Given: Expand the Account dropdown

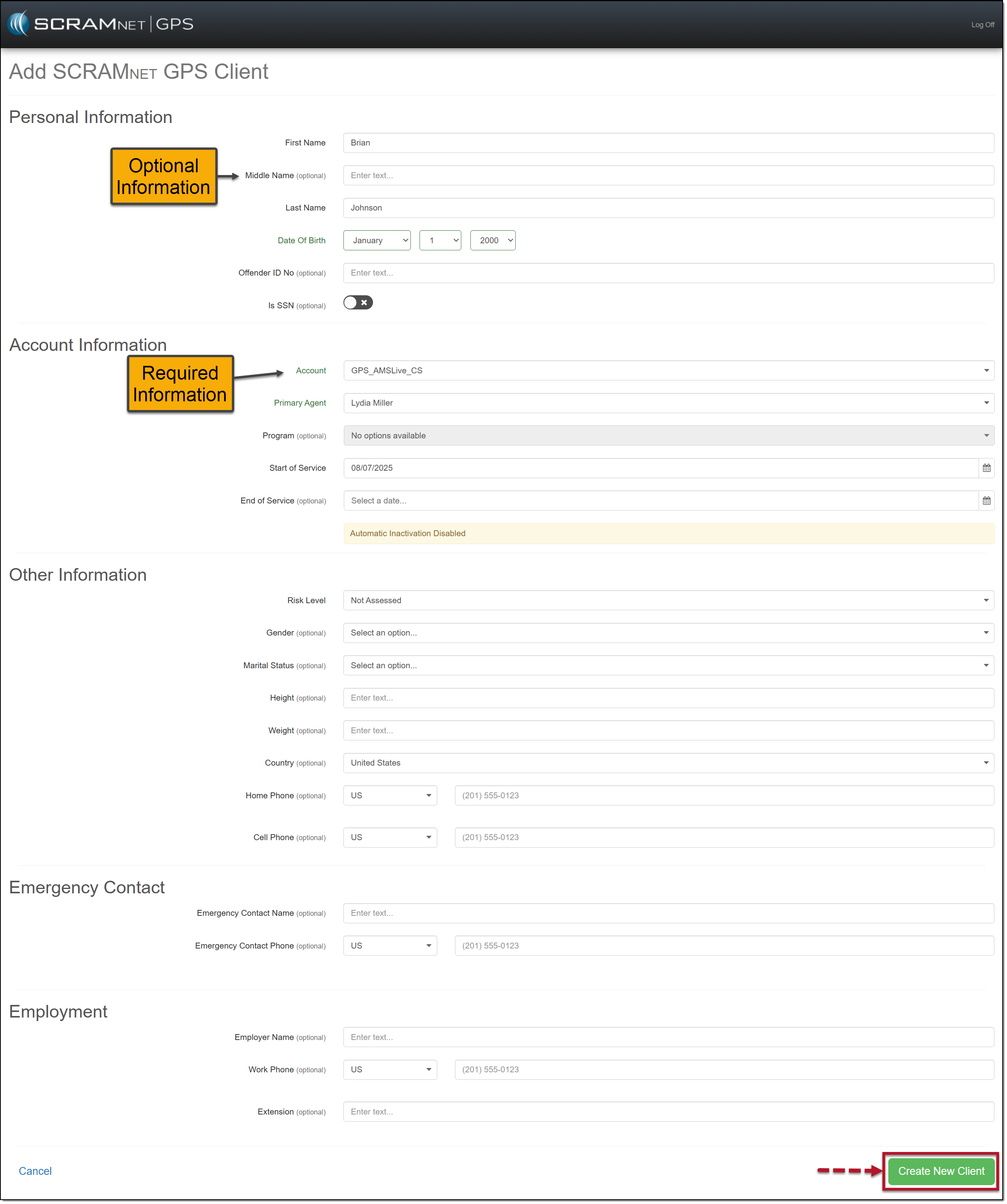Looking at the screenshot, I should pyautogui.click(x=668, y=370).
